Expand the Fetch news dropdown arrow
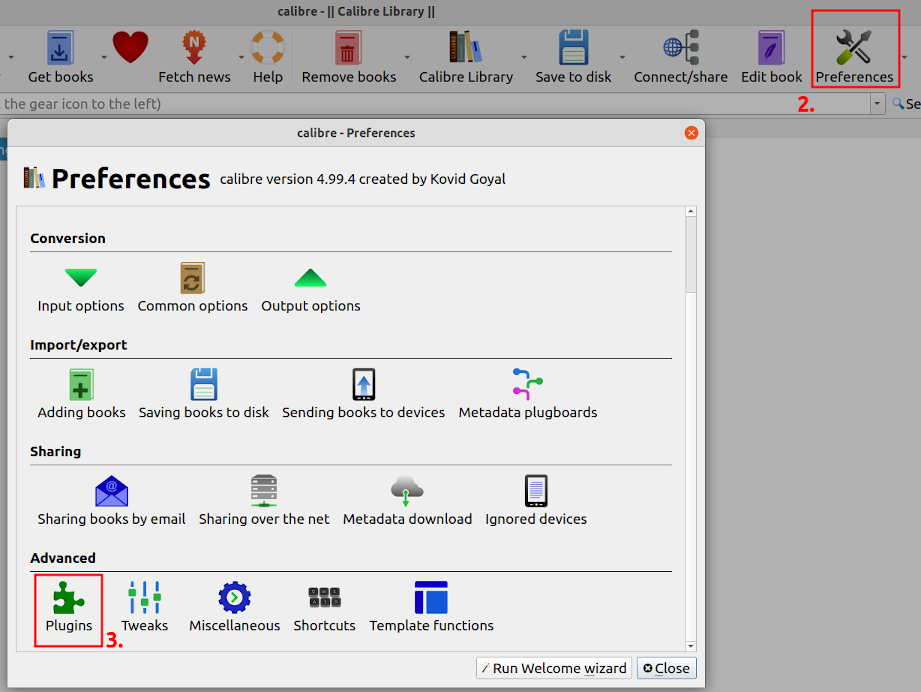921x692 pixels. click(x=241, y=58)
